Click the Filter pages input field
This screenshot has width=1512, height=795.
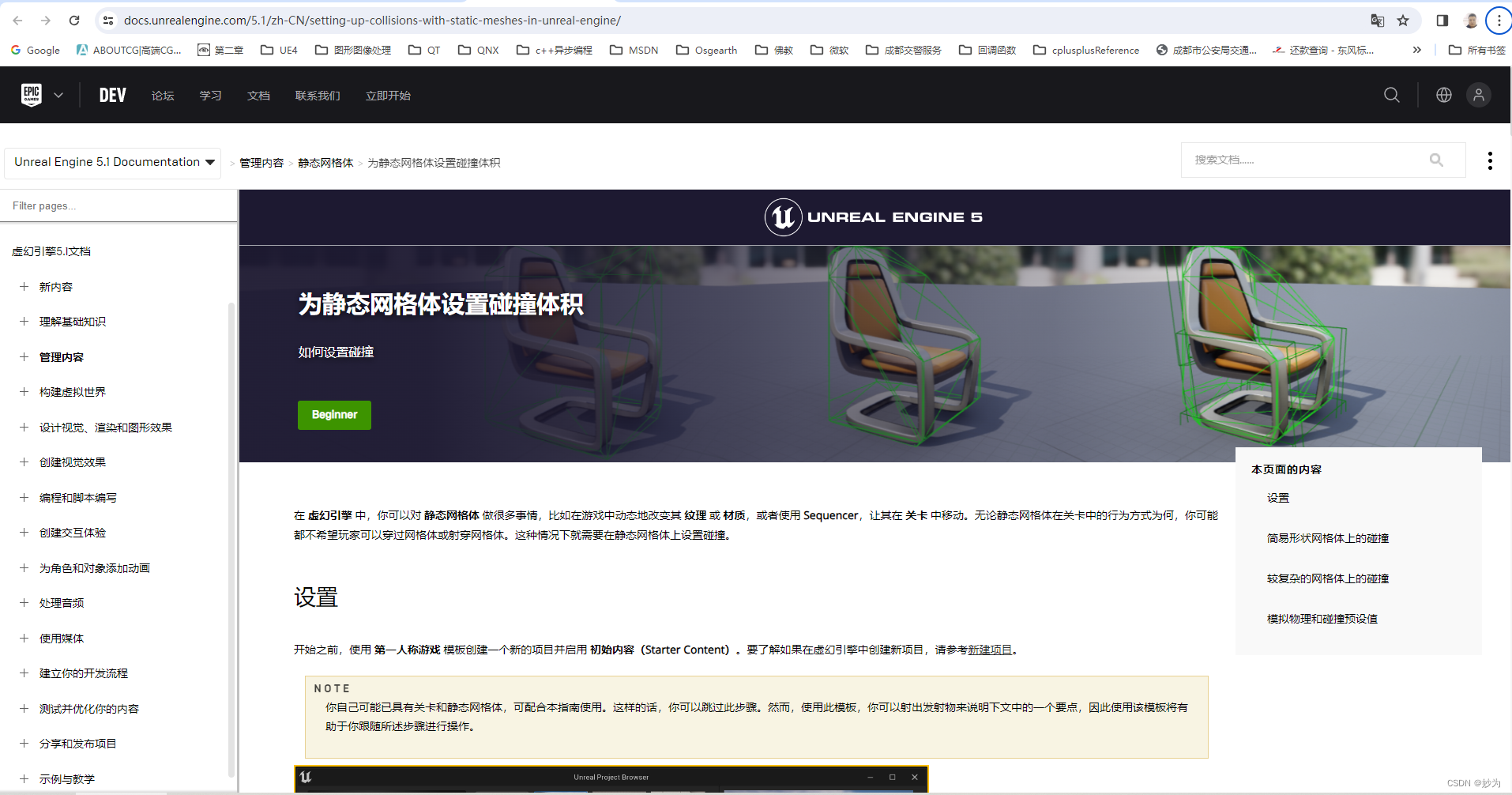click(x=118, y=205)
